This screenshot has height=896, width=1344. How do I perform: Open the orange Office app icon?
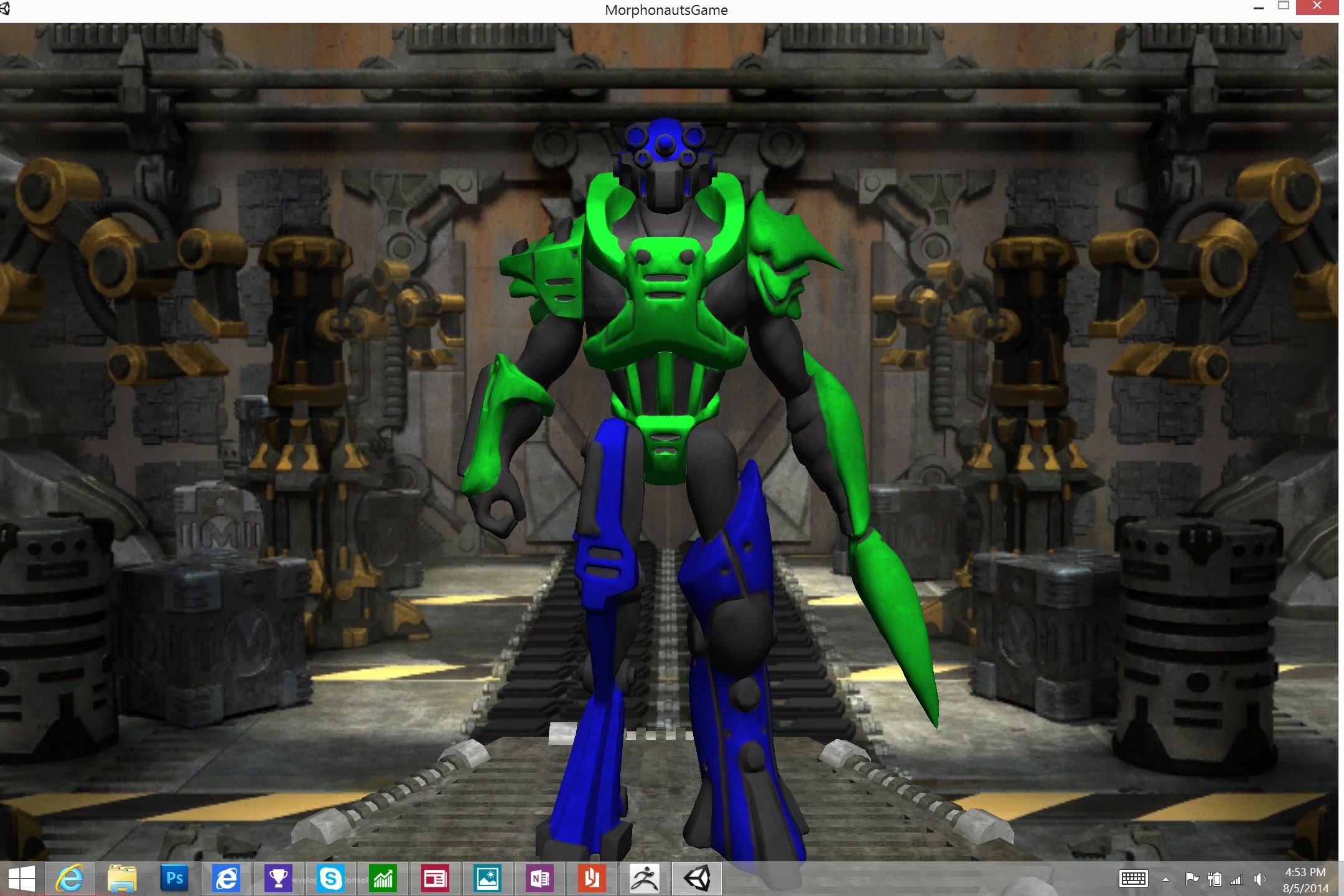click(x=592, y=879)
